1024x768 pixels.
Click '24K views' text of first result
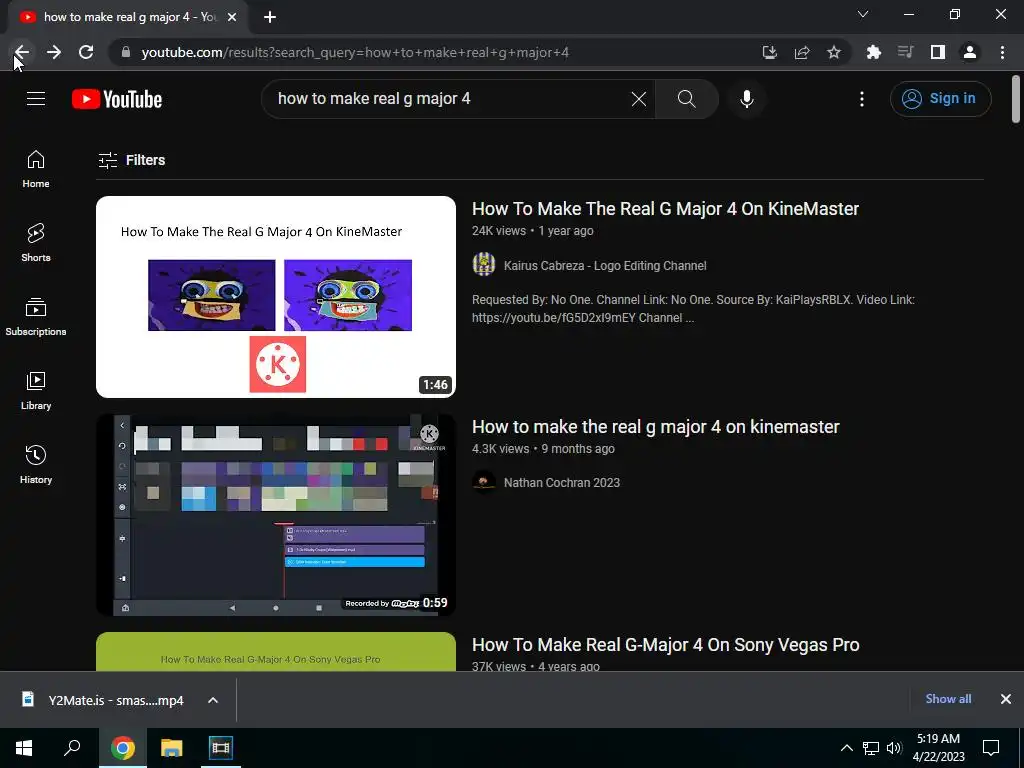click(499, 231)
